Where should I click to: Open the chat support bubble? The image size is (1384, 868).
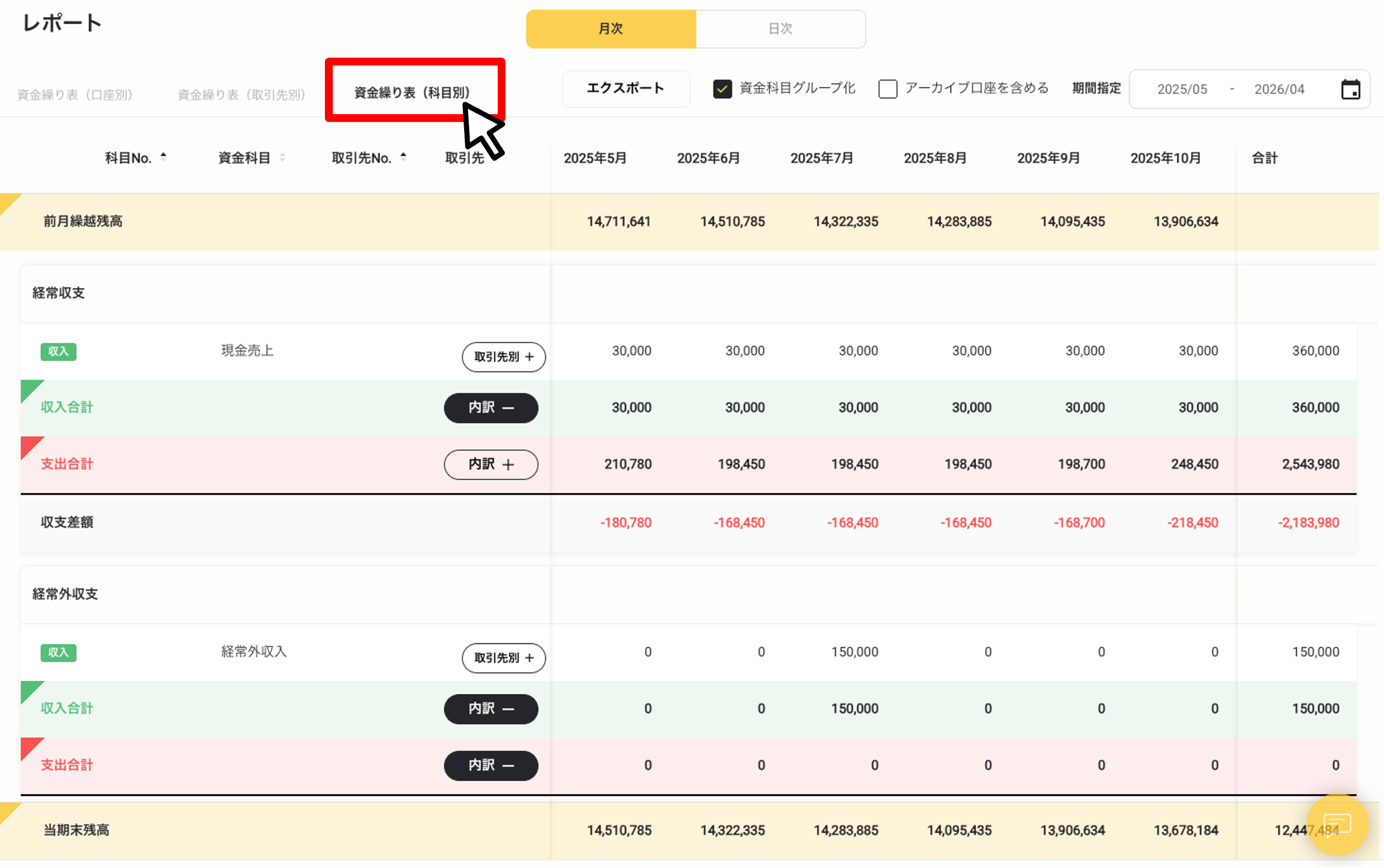pyautogui.click(x=1338, y=826)
